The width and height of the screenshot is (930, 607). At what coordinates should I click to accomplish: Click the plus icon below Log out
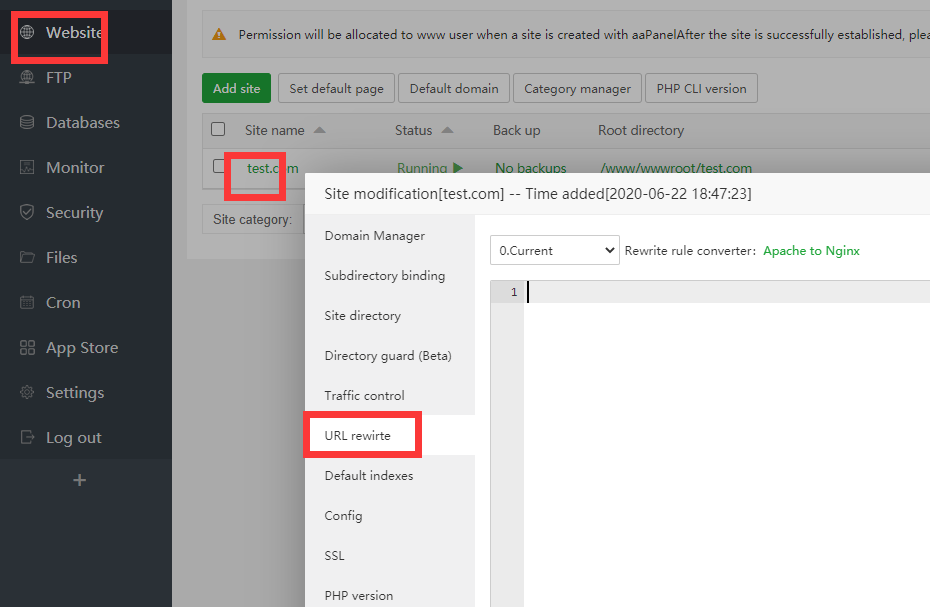click(80, 480)
